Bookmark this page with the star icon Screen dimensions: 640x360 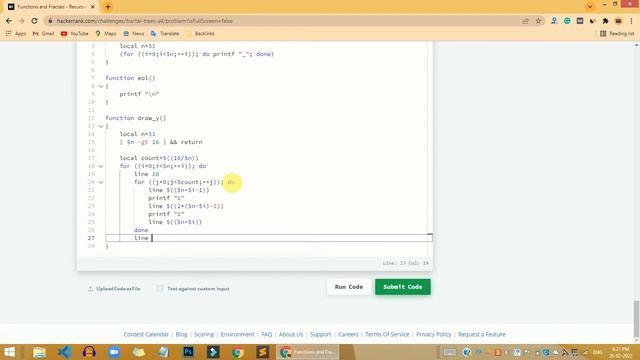pos(538,21)
